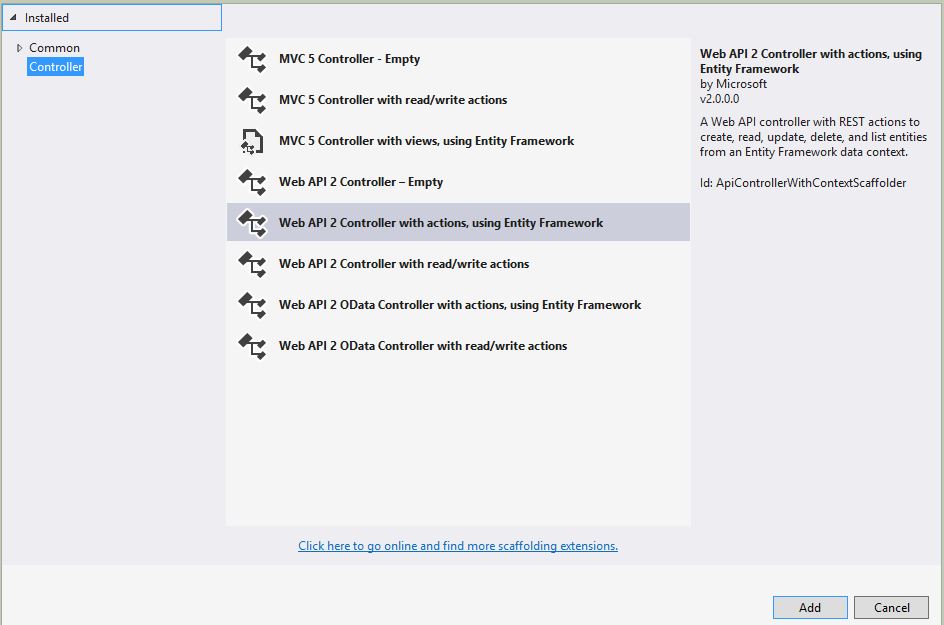Open the online scaffolding extensions link
944x625 pixels.
tap(458, 546)
